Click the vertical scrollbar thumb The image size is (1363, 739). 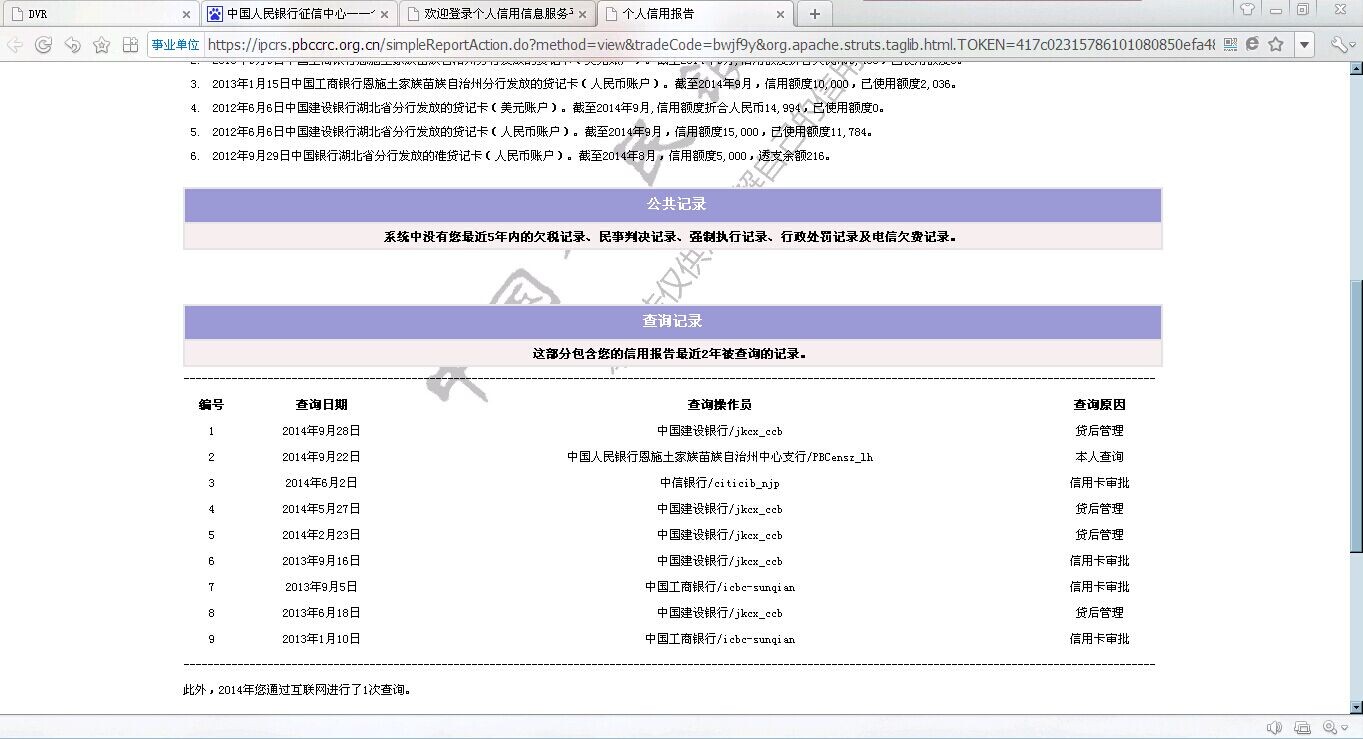(x=1355, y=415)
